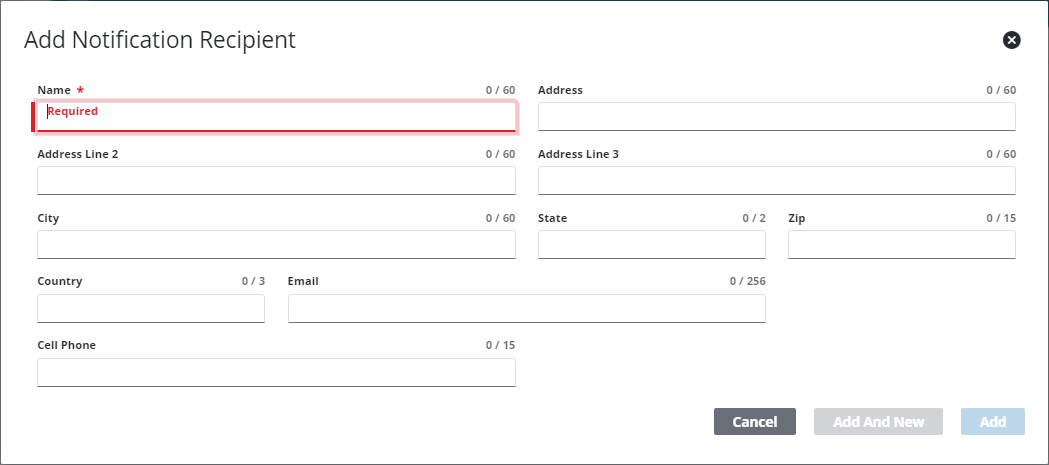
Task: Click the Add And New button
Action: pos(878,422)
